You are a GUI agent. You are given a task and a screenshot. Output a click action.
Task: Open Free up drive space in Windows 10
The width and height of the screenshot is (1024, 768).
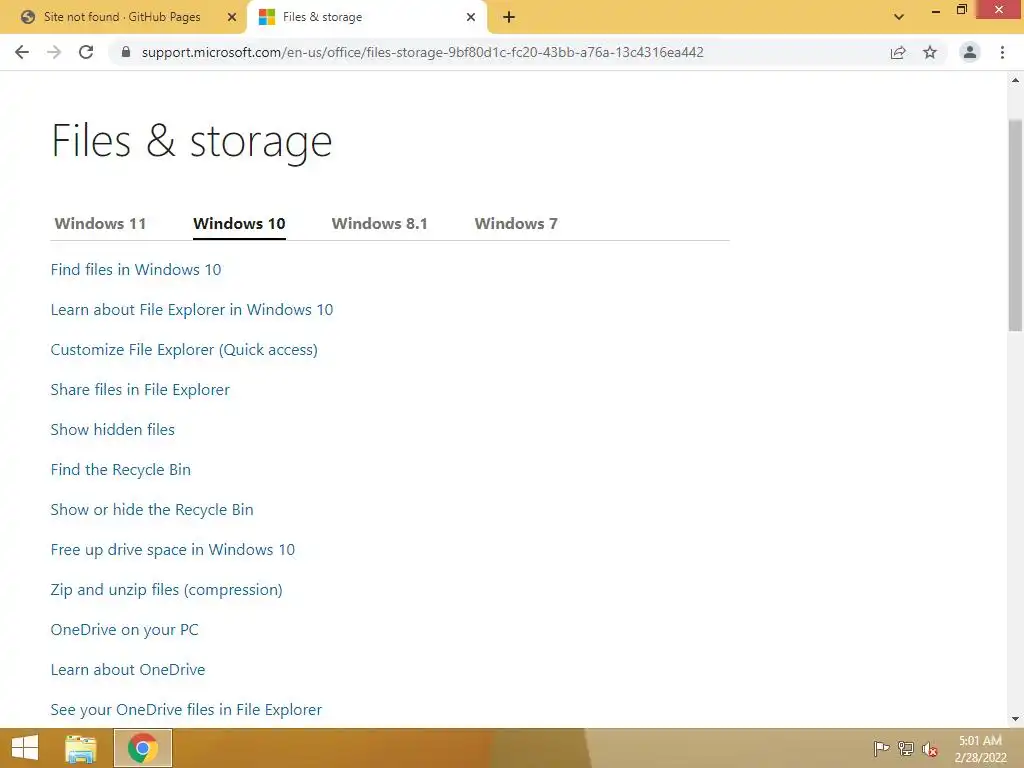click(173, 550)
